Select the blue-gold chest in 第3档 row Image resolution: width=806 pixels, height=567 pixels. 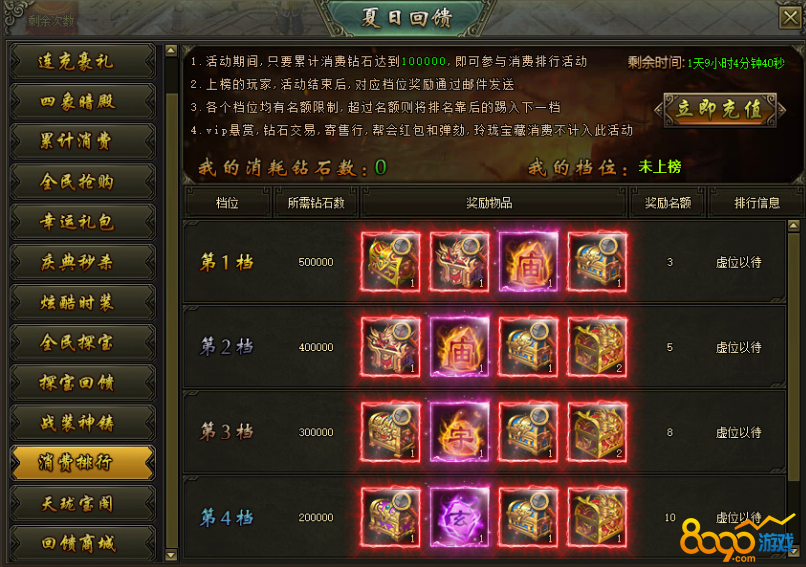528,432
